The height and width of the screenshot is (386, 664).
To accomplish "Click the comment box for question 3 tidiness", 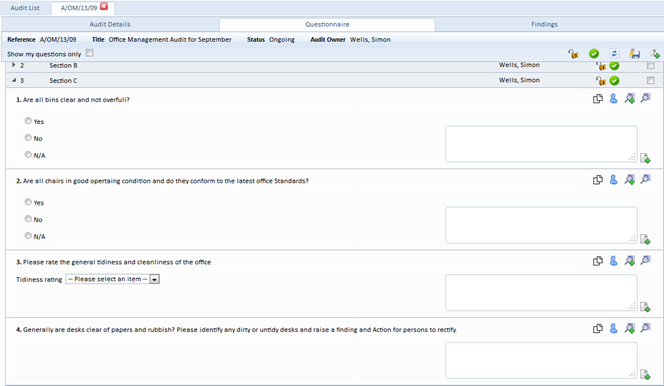I will 541,293.
